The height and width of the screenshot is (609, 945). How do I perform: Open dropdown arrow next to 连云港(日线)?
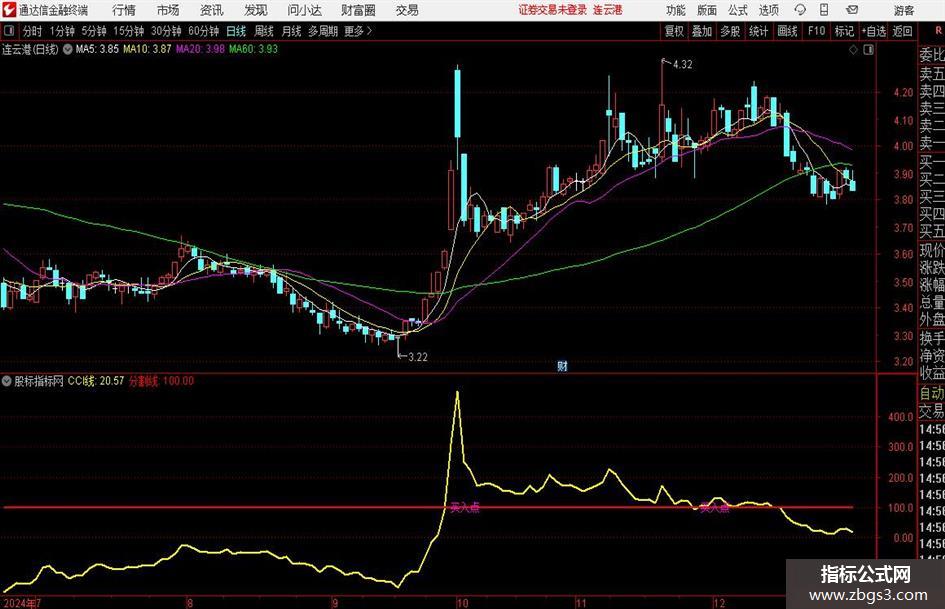68,49
